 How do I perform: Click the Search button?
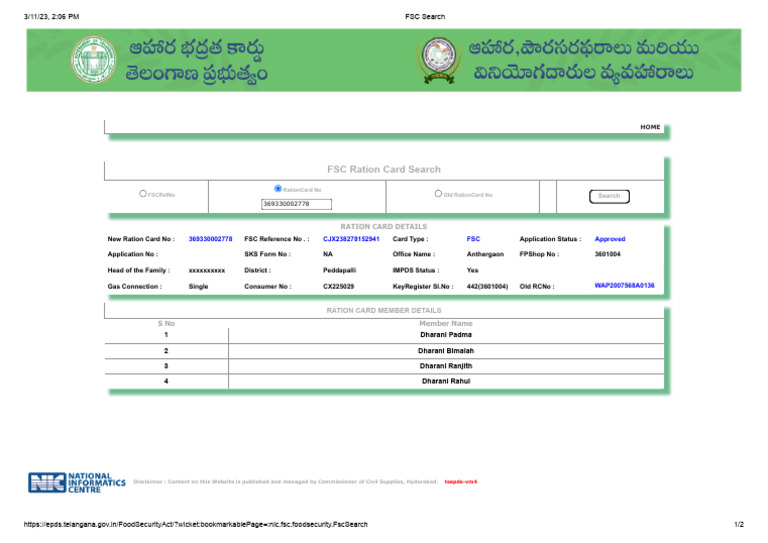coord(609,196)
